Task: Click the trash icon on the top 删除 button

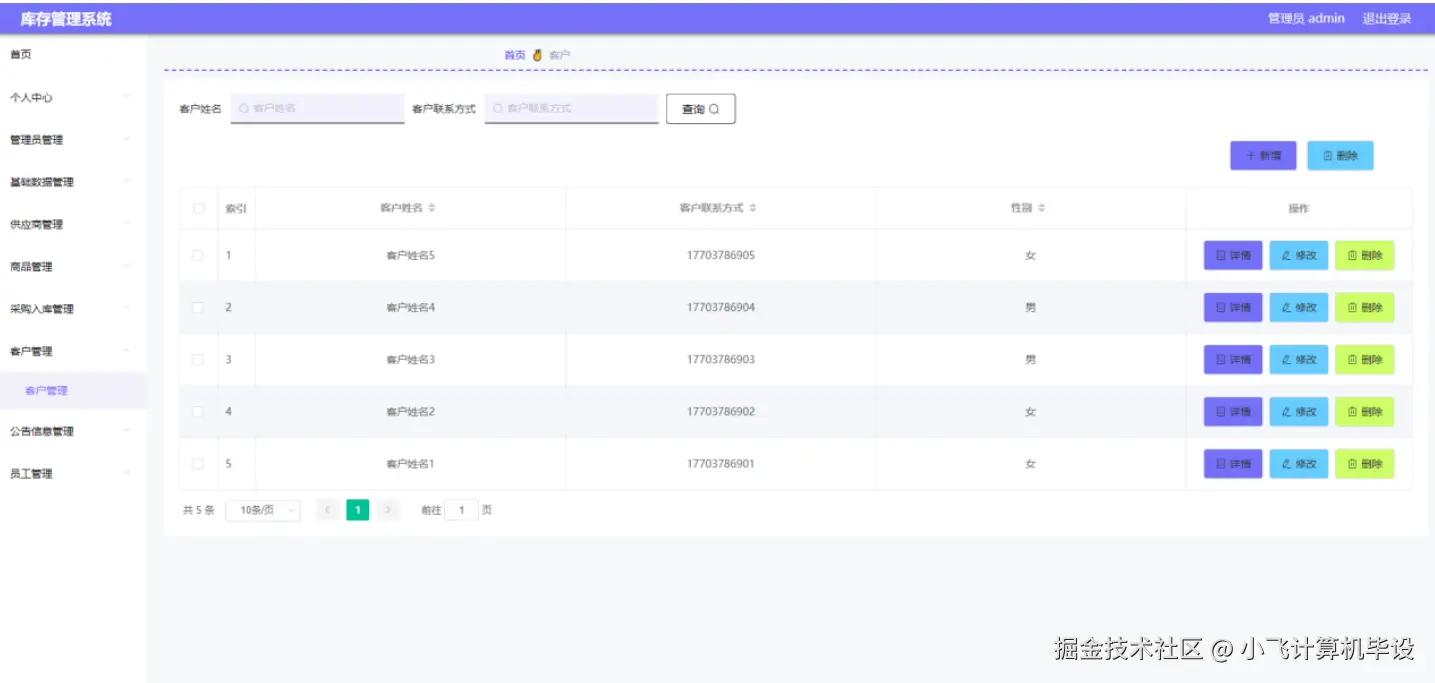Action: coord(1329,155)
